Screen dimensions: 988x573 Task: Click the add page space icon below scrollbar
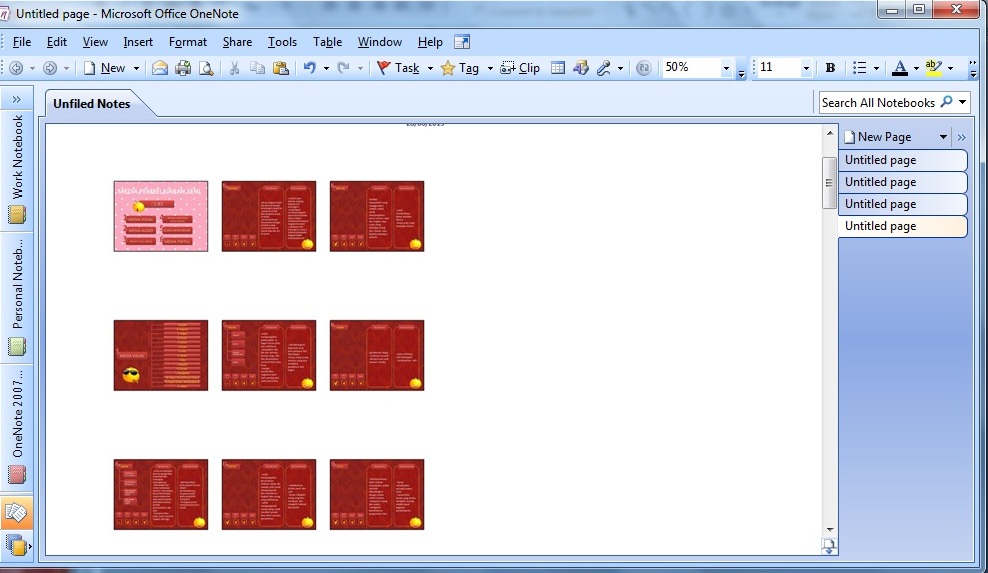[x=829, y=547]
